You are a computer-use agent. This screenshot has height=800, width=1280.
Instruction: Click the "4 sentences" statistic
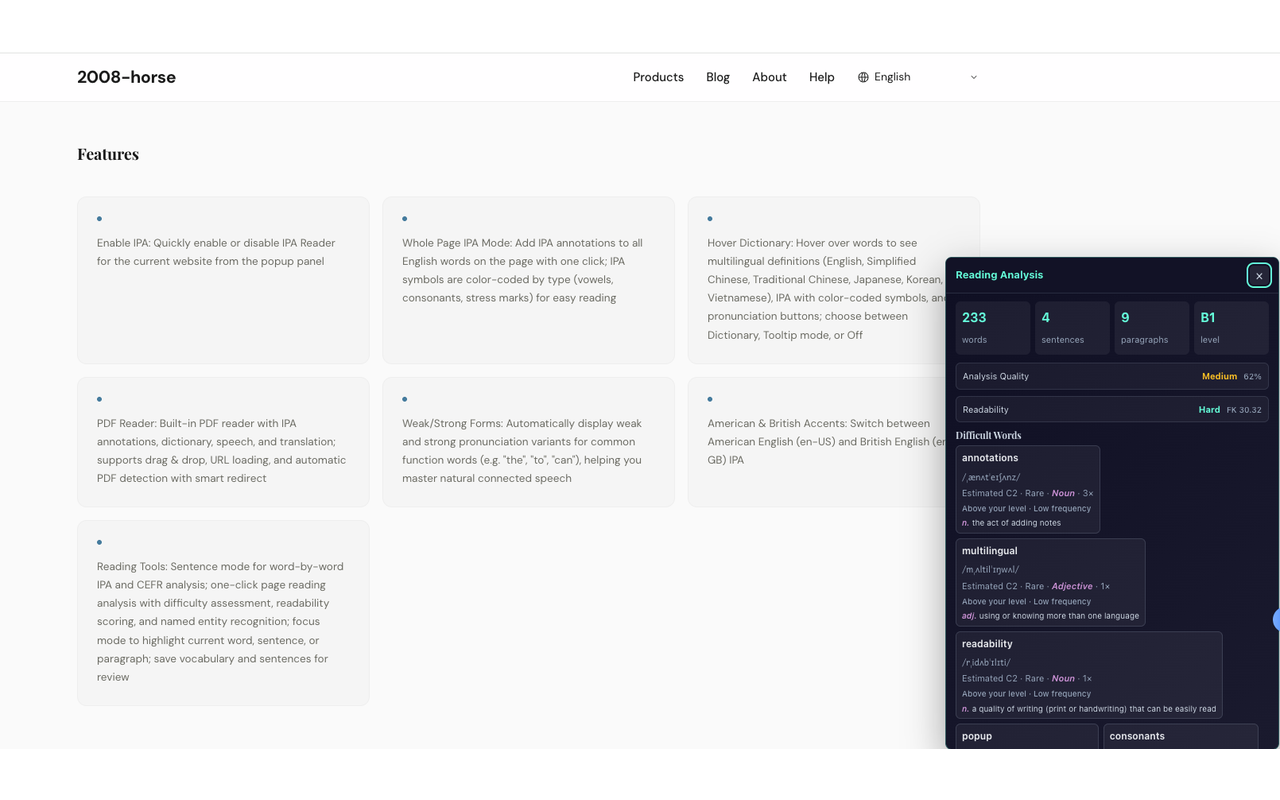(1072, 328)
